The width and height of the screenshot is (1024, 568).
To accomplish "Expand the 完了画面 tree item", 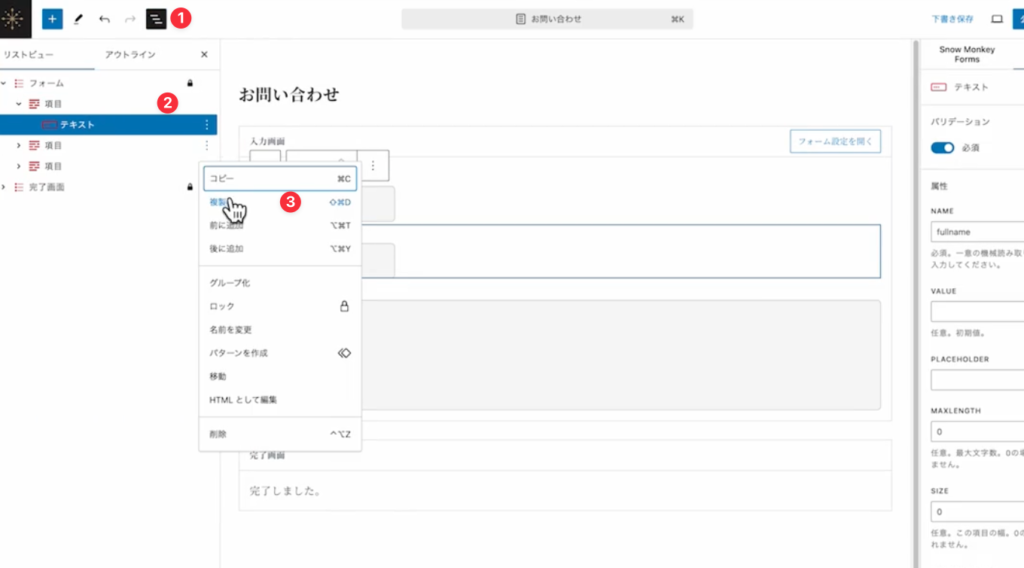I will tap(5, 187).
